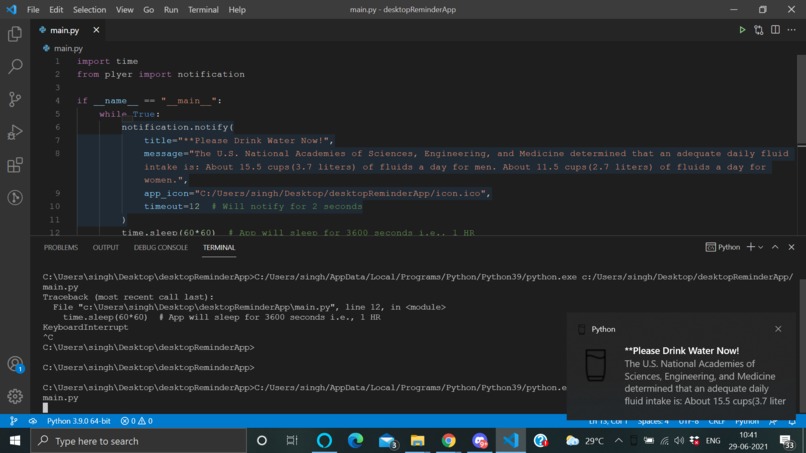Click the UTF-8 encoding indicator
Image resolution: width=806 pixels, height=453 pixels.
688,422
